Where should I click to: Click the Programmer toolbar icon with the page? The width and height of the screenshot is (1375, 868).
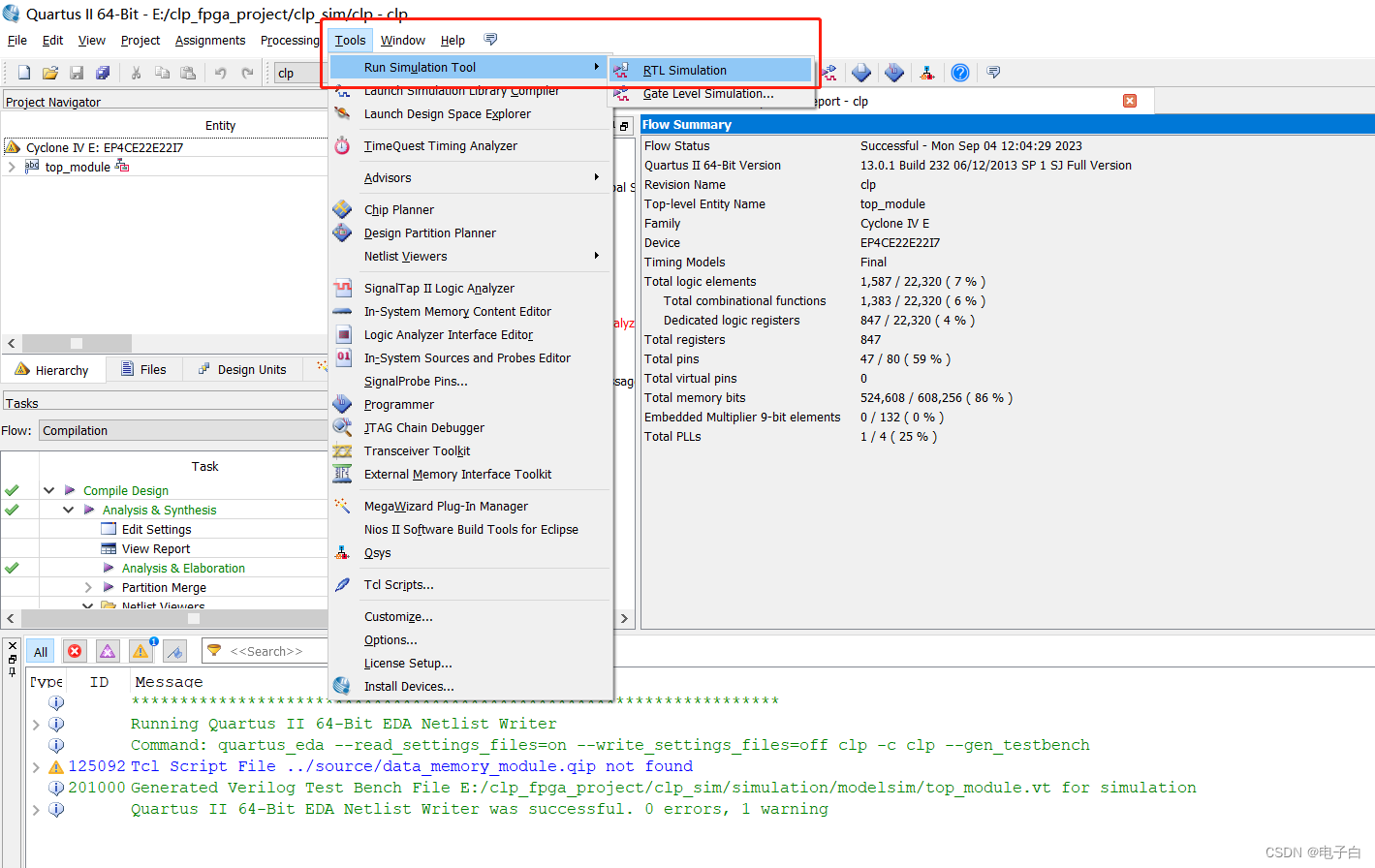pyautogui.click(x=861, y=73)
